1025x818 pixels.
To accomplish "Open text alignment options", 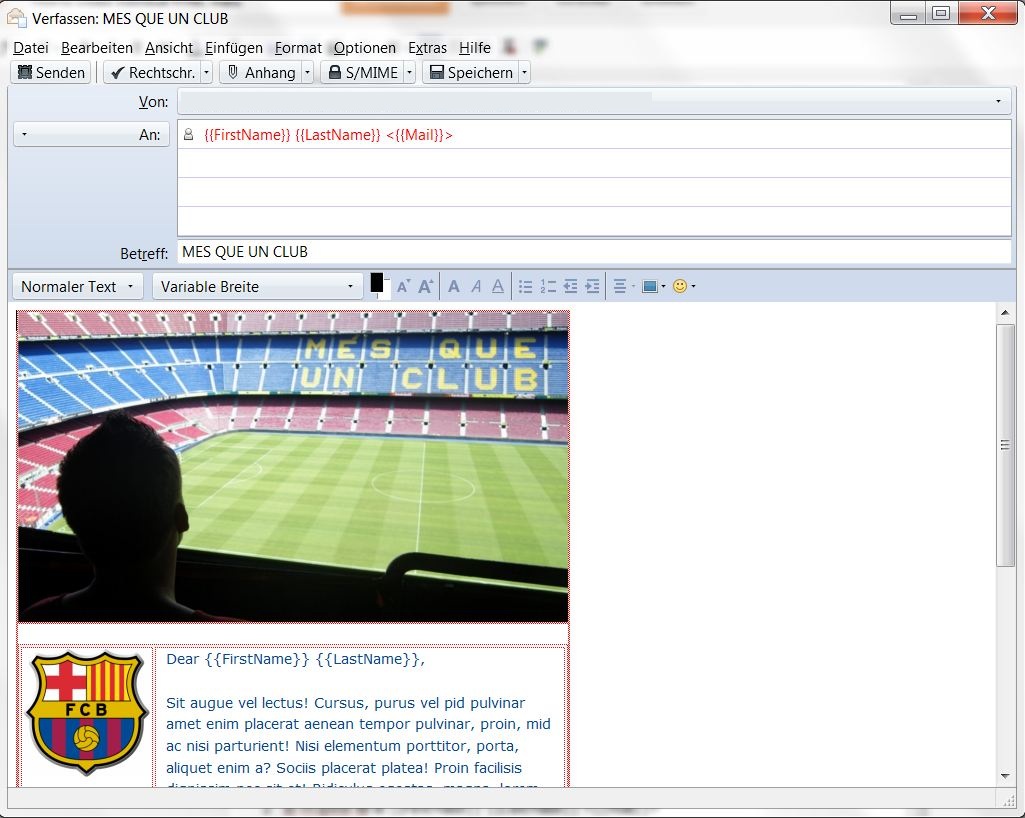I will pos(624,286).
